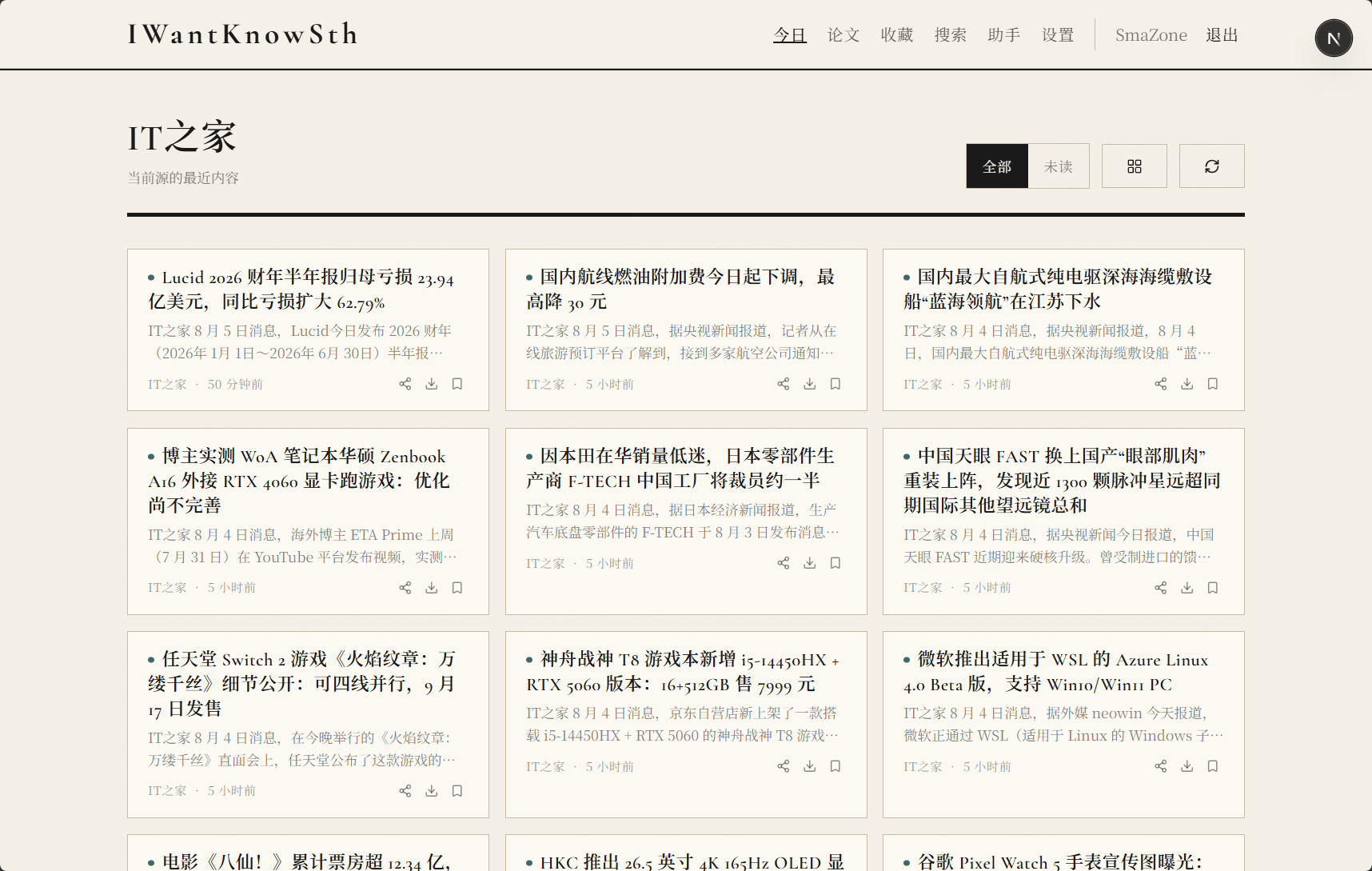Click the SmaZone account link
This screenshot has height=871, width=1372.
pyautogui.click(x=1151, y=35)
